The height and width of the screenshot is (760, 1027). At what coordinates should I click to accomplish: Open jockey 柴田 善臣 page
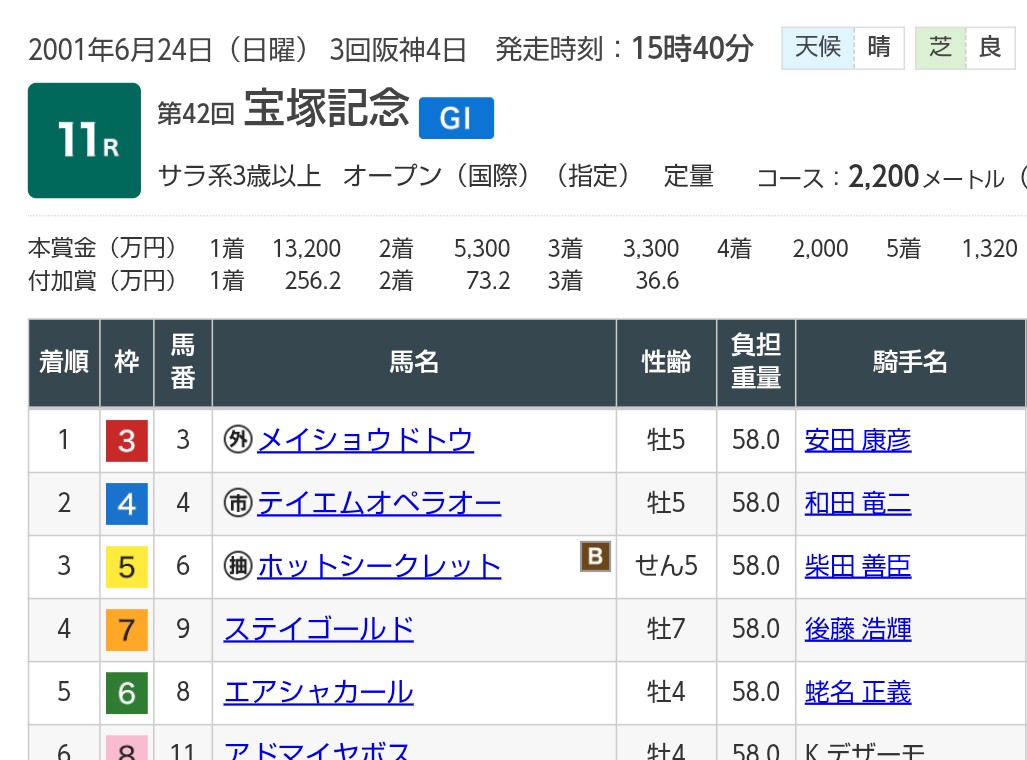[x=858, y=566]
